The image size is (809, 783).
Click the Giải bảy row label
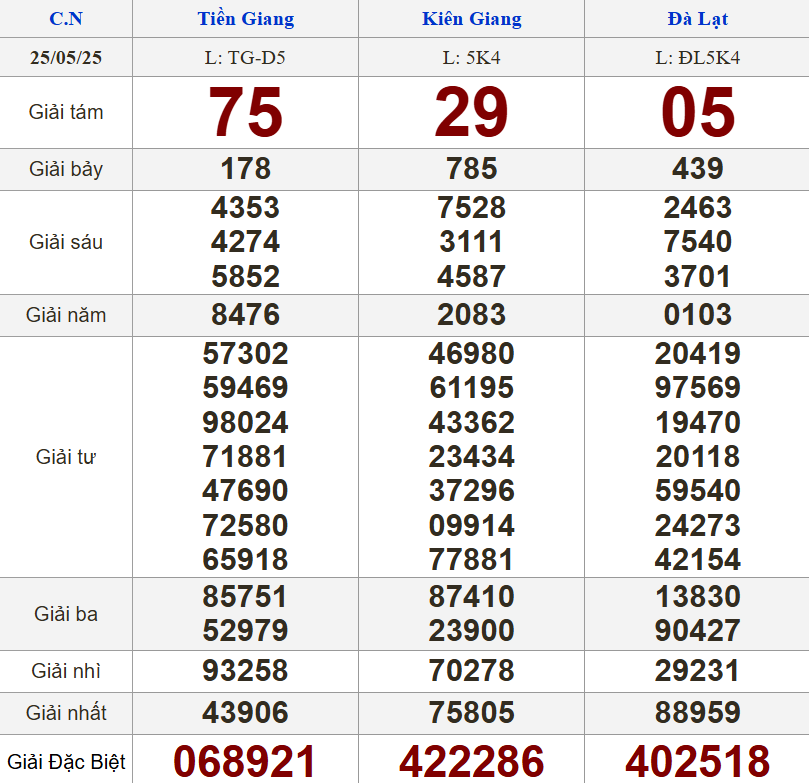pyautogui.click(x=66, y=169)
